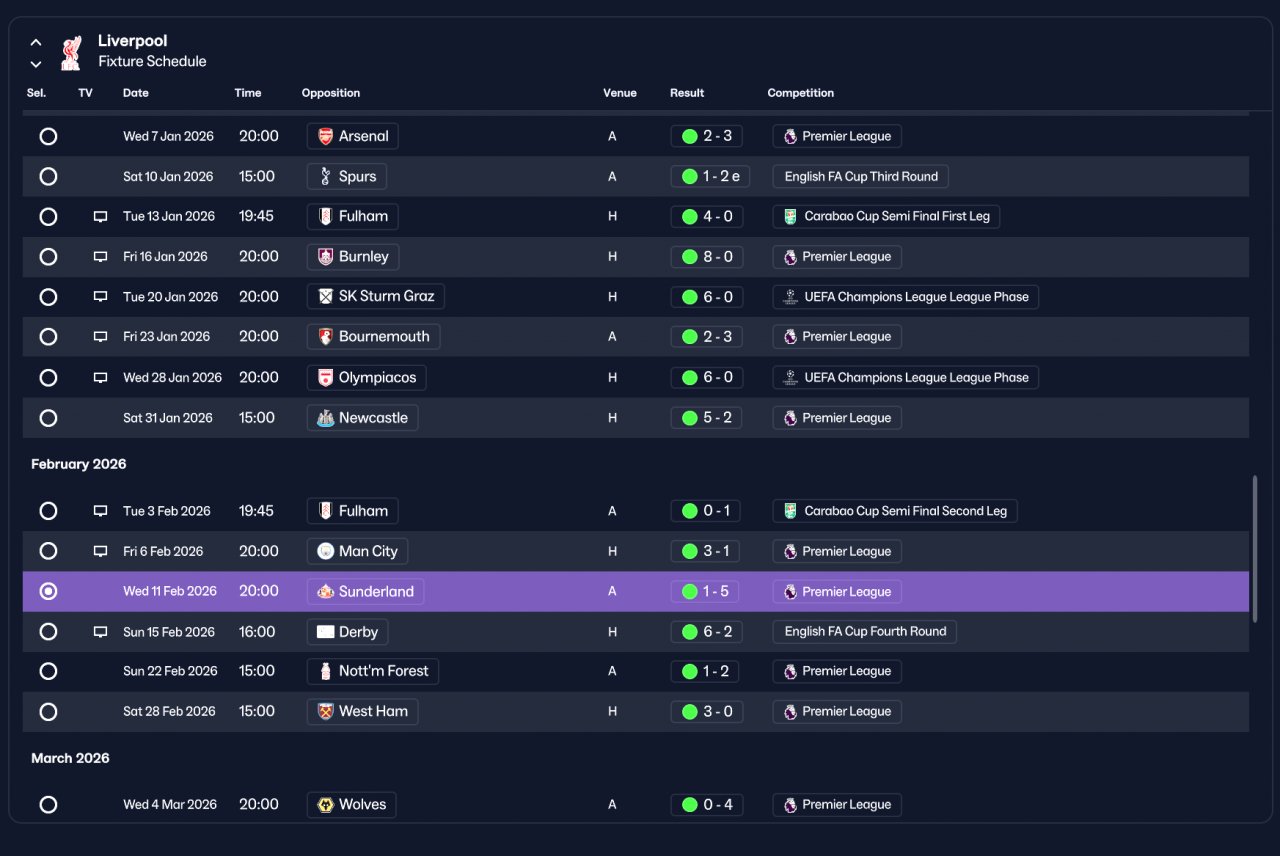Click the Carabao Cup icon on the 13 Jan Fulham row
The width and height of the screenshot is (1280, 856).
tap(790, 216)
